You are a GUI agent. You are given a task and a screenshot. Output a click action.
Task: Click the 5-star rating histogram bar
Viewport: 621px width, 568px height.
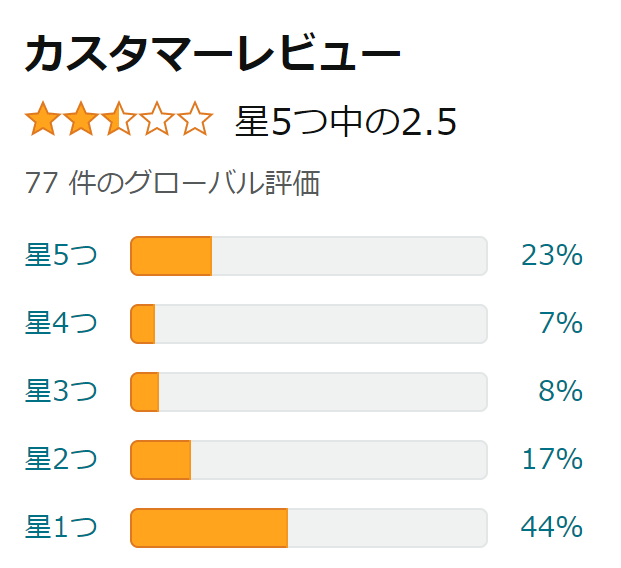(309, 256)
